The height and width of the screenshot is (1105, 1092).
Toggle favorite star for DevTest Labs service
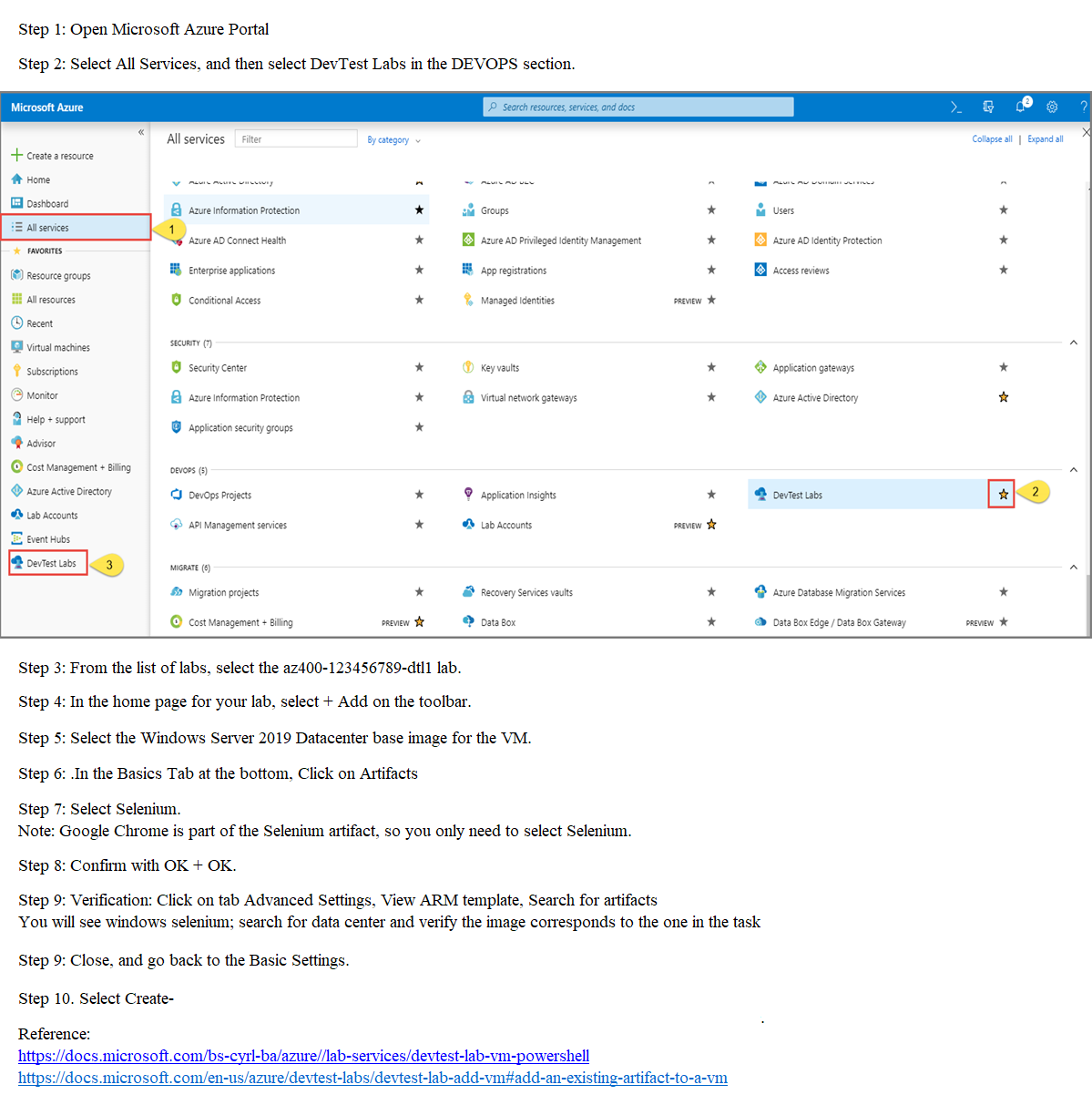point(1003,495)
